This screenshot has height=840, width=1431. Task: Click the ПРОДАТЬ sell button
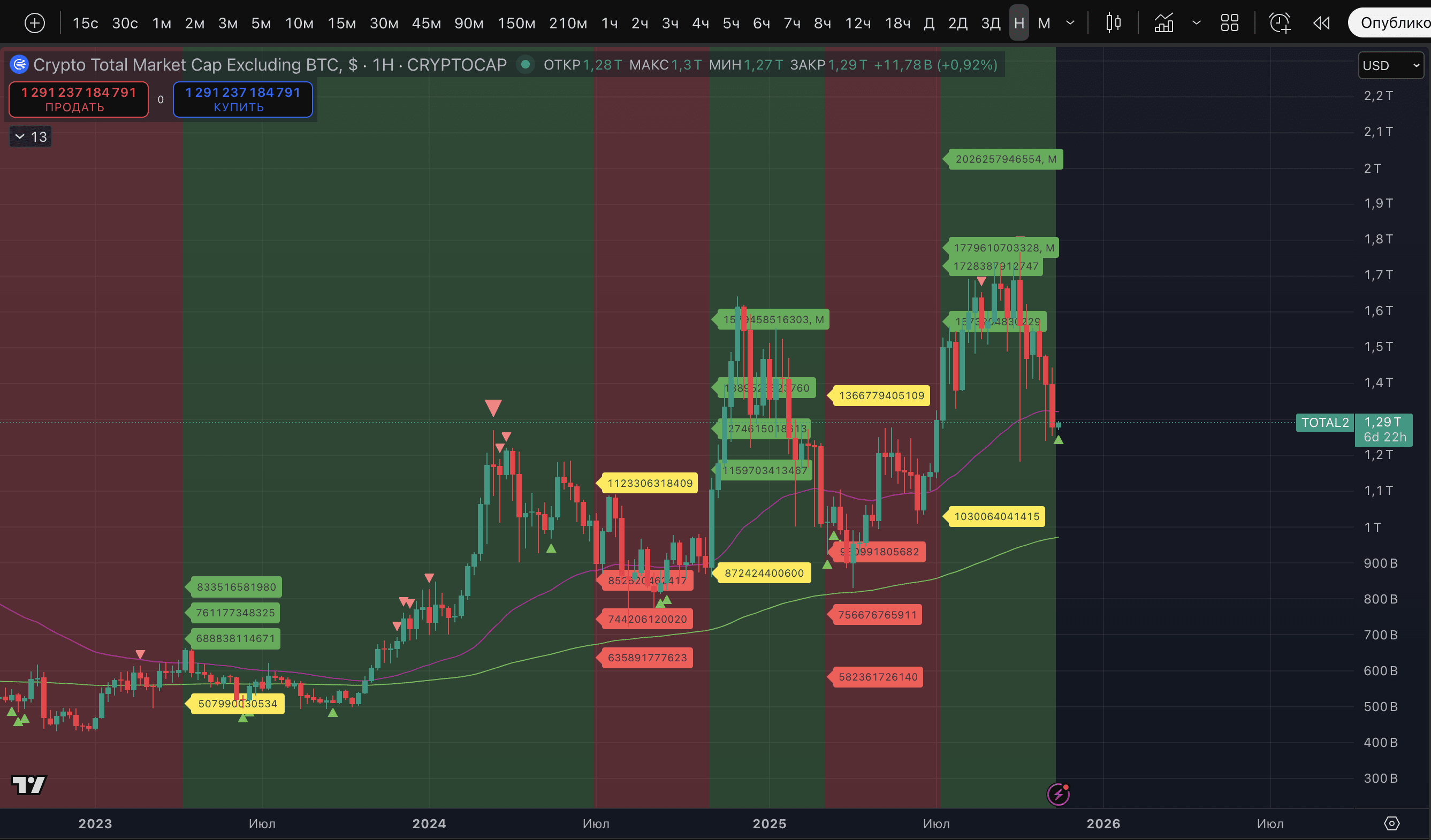click(78, 99)
